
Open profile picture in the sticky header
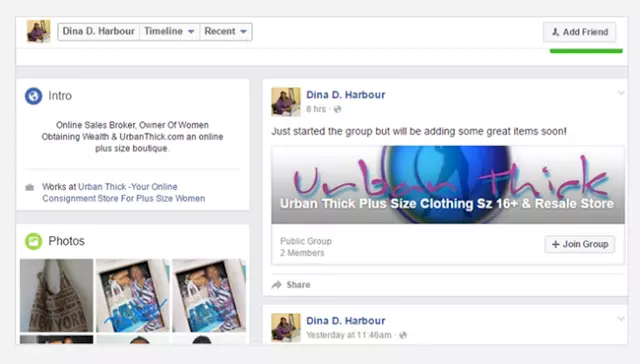tap(38, 31)
